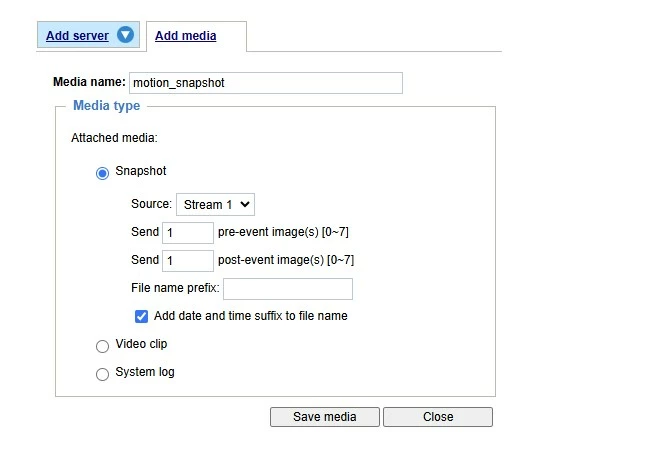Click the down-arrow icon on Add server

(125, 35)
